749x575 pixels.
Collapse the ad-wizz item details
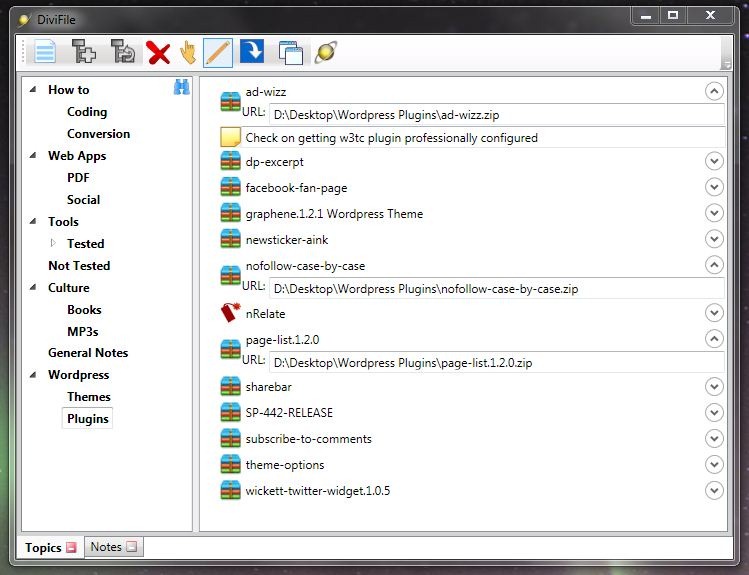[714, 91]
